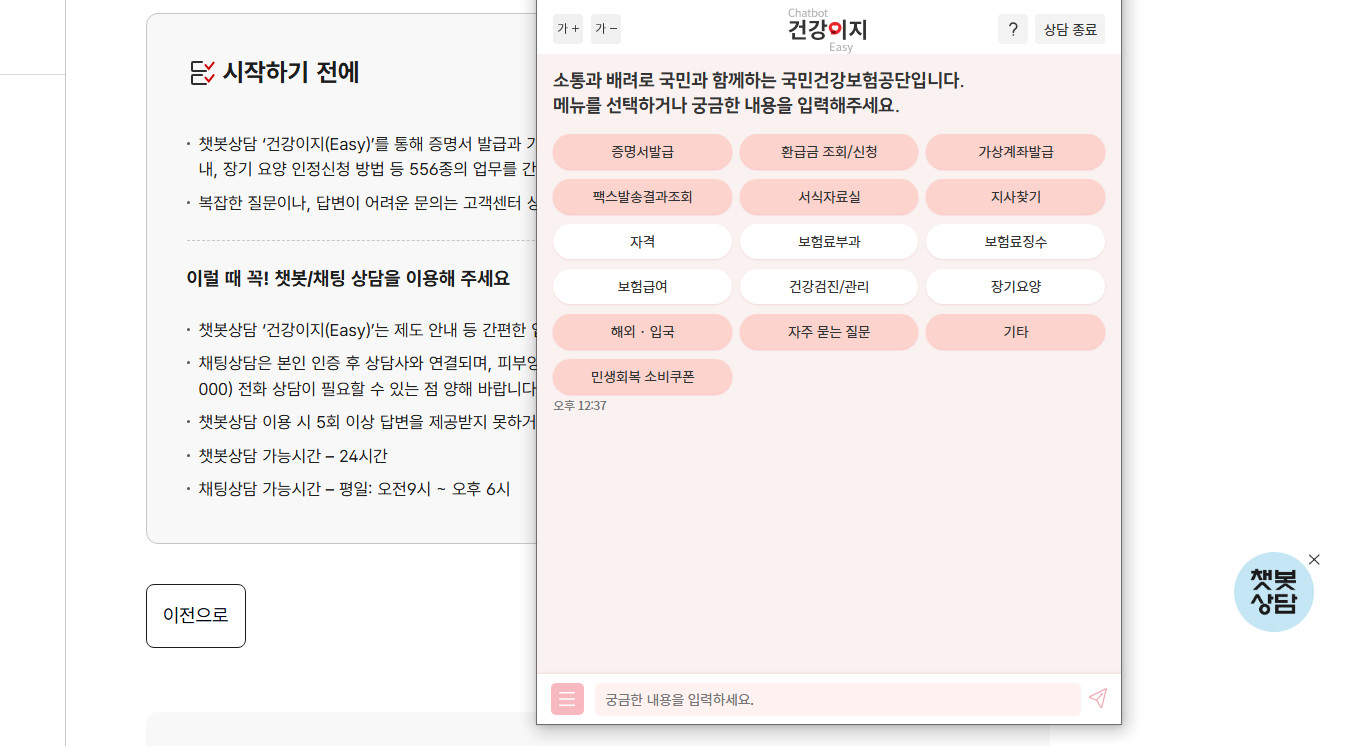Screen dimensions: 1350x746
Task: Go back using the 이전으로 button
Action: pyautogui.click(x=195, y=615)
